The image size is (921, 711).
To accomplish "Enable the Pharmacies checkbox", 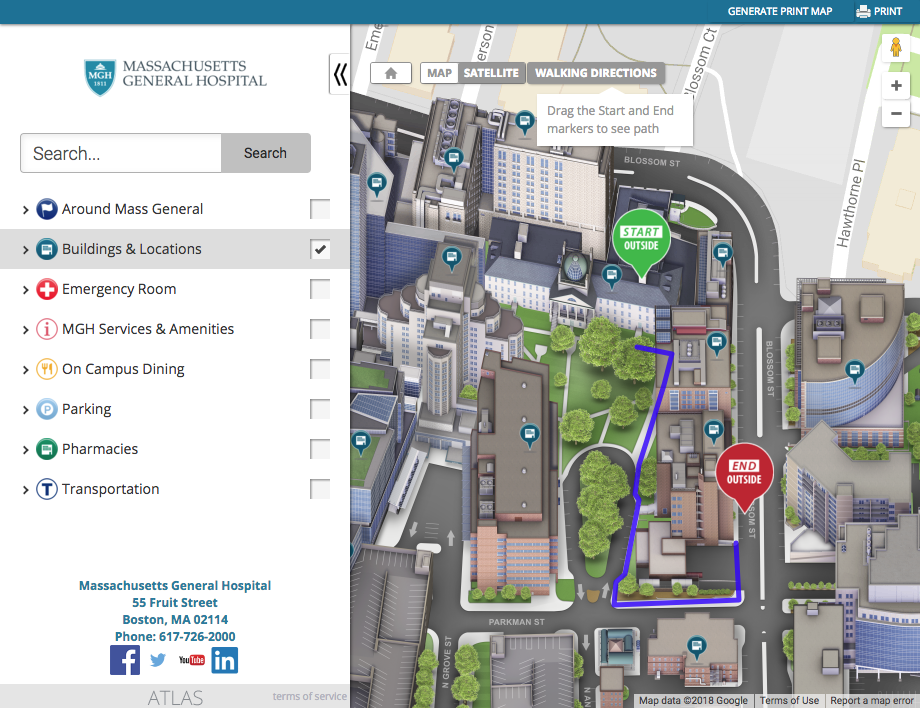I will click(x=320, y=449).
